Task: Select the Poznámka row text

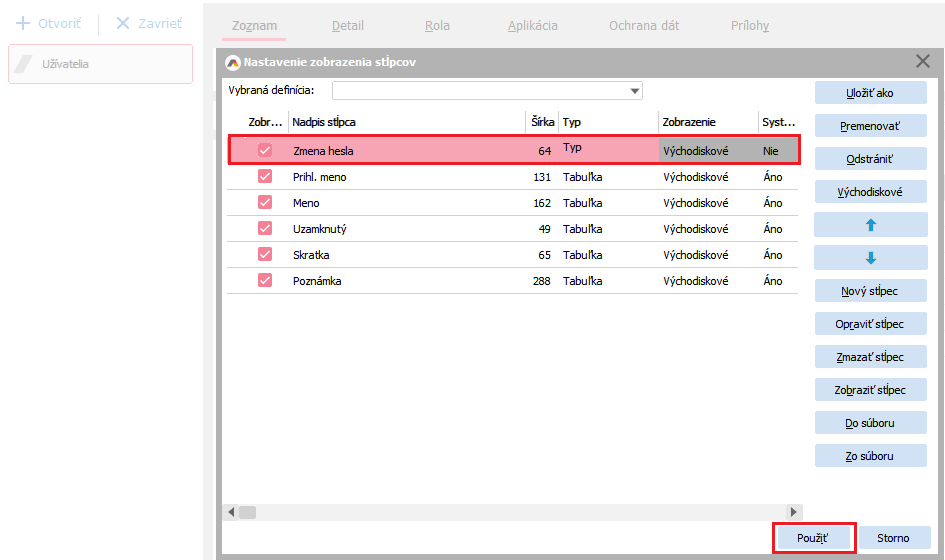Action: click(317, 281)
